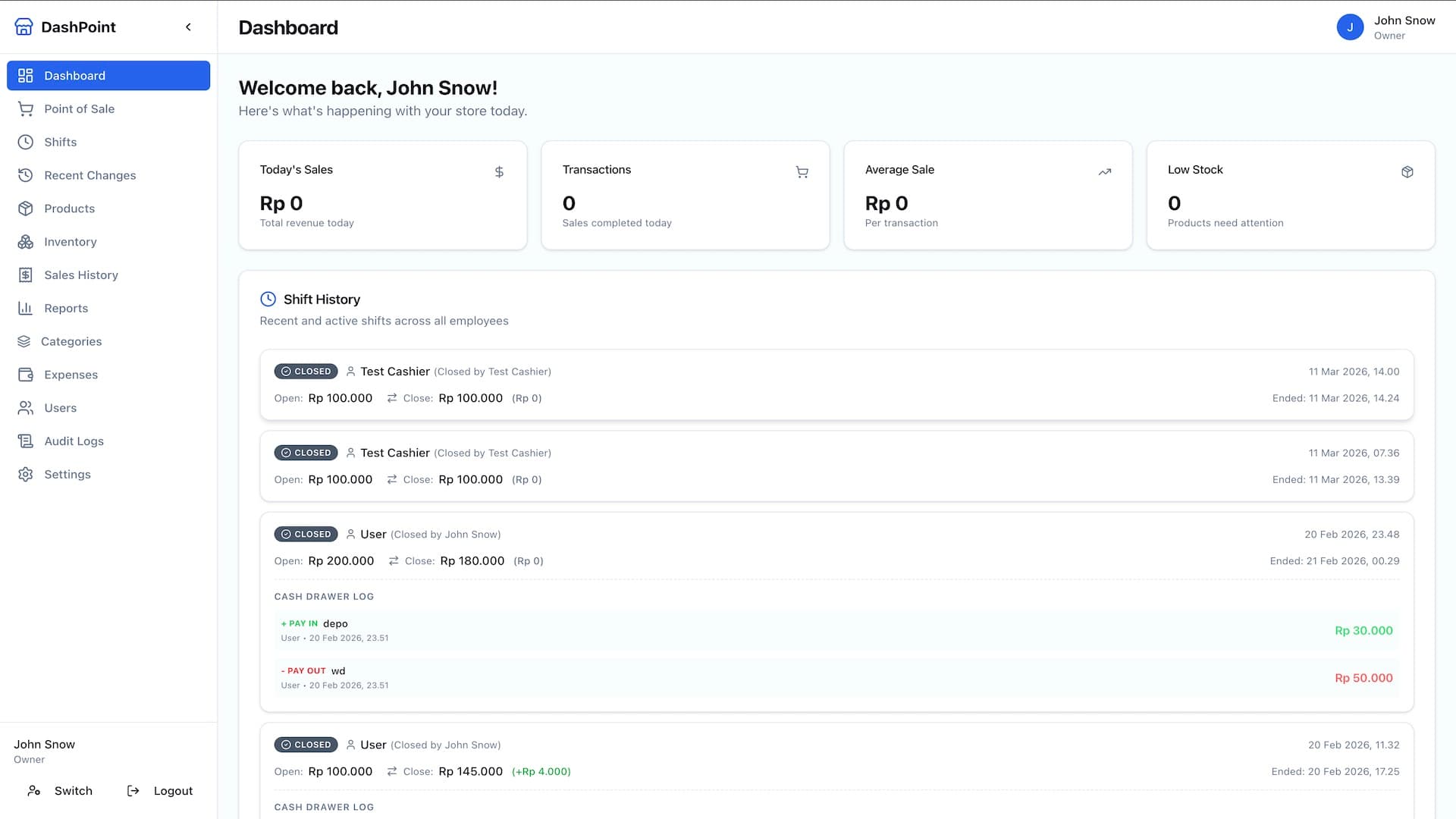The height and width of the screenshot is (819, 1456).
Task: Select the Reports bar-chart icon
Action: click(x=26, y=308)
